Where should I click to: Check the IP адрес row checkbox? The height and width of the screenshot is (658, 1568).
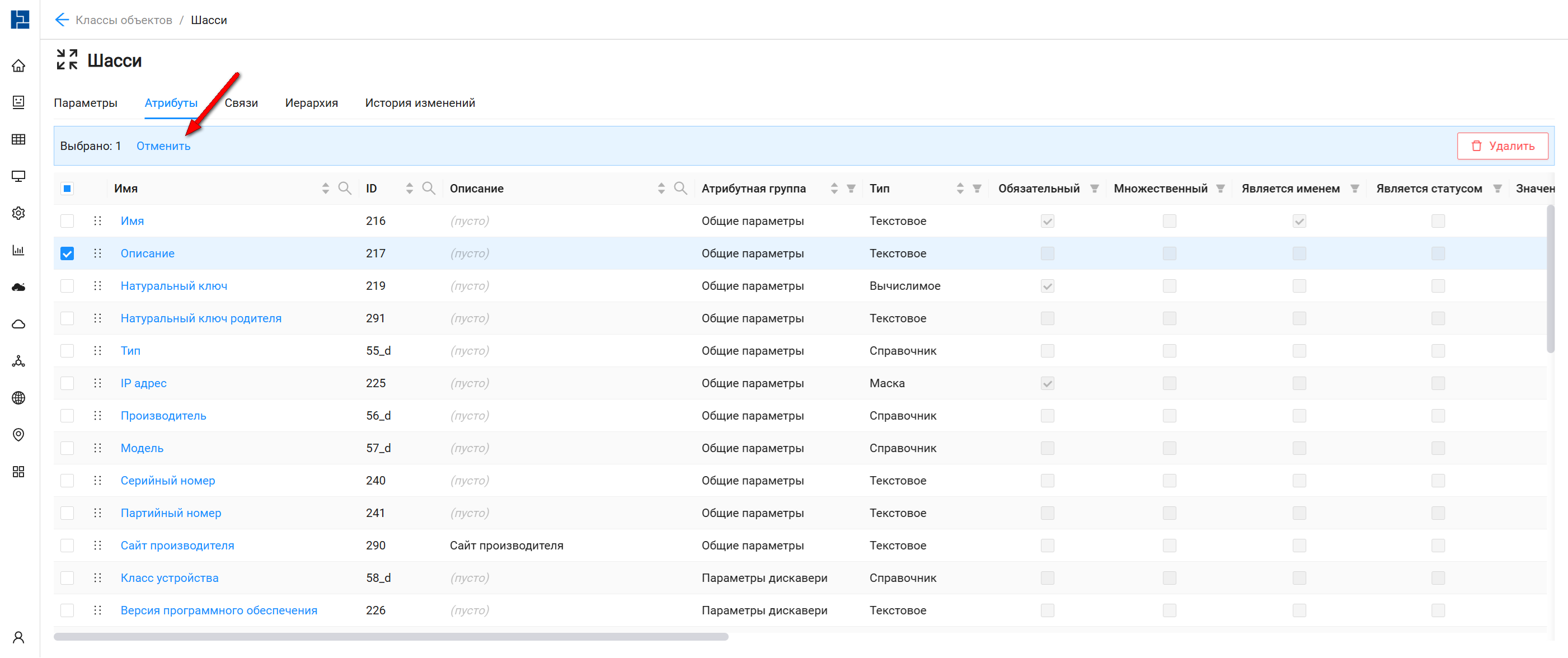67,383
